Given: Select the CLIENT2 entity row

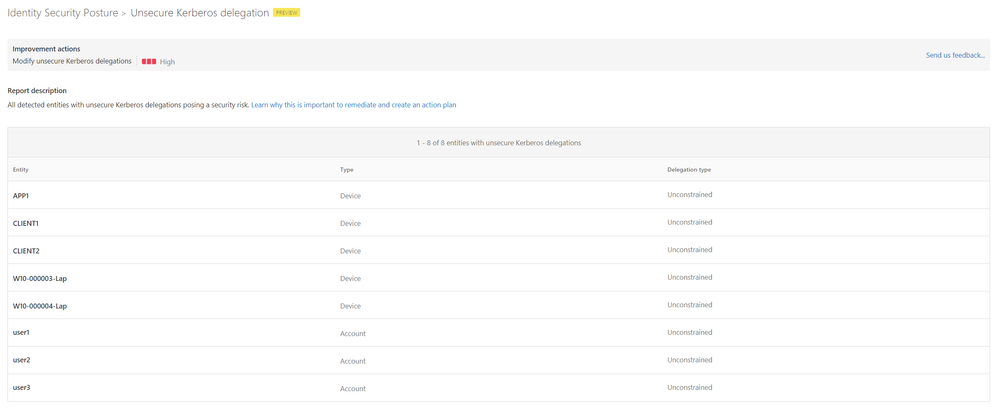Looking at the screenshot, I should click(x=26, y=251).
